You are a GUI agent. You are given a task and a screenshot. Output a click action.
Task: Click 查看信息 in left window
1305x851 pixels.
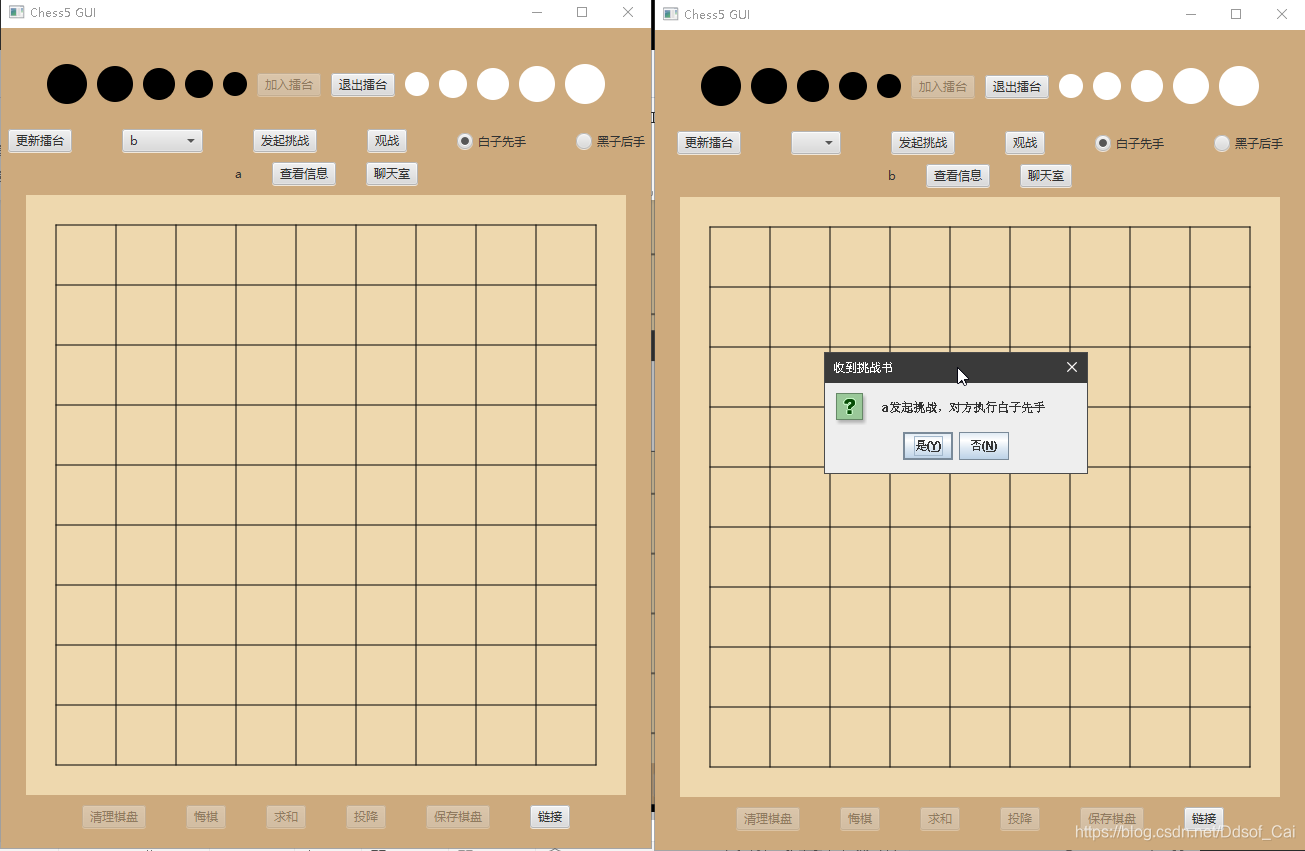[304, 174]
